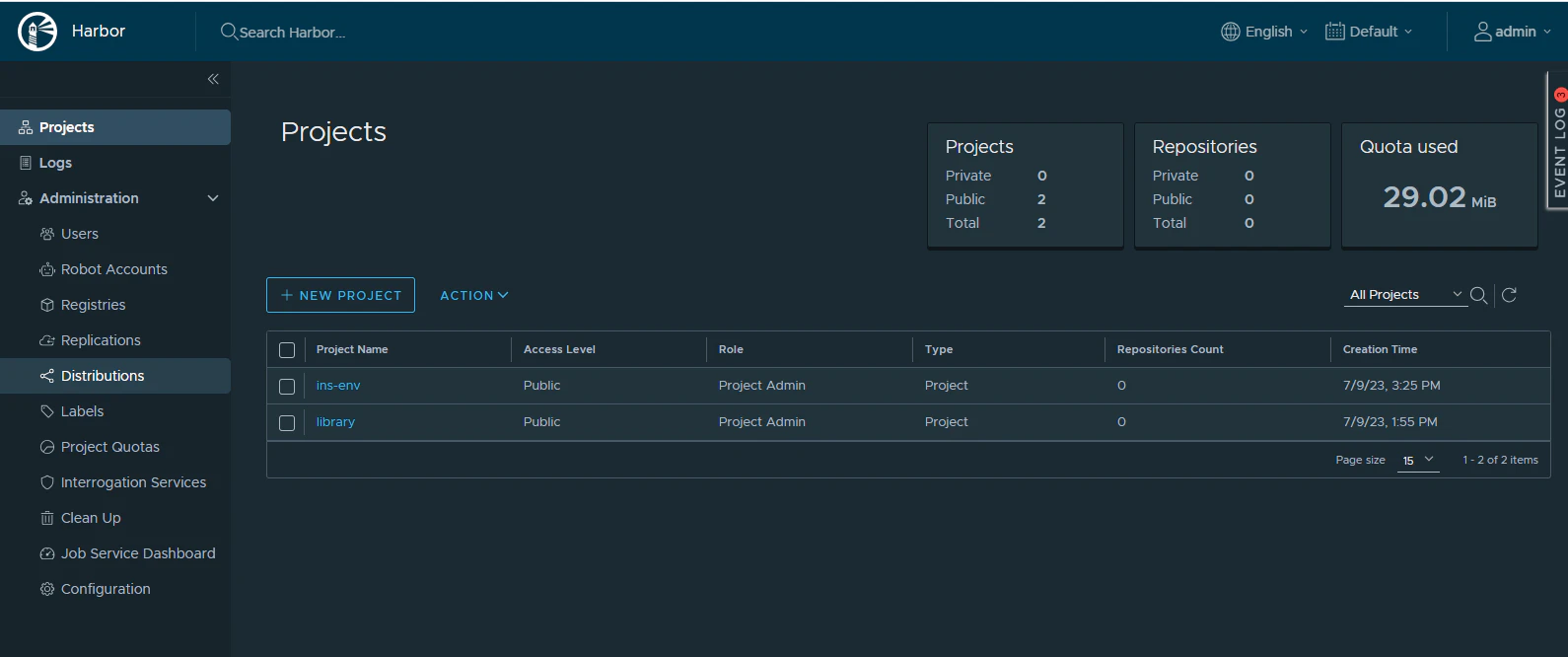The image size is (1568, 657).
Task: Click the 7/9/23, 3:25 PM creation time
Action: (x=1391, y=386)
